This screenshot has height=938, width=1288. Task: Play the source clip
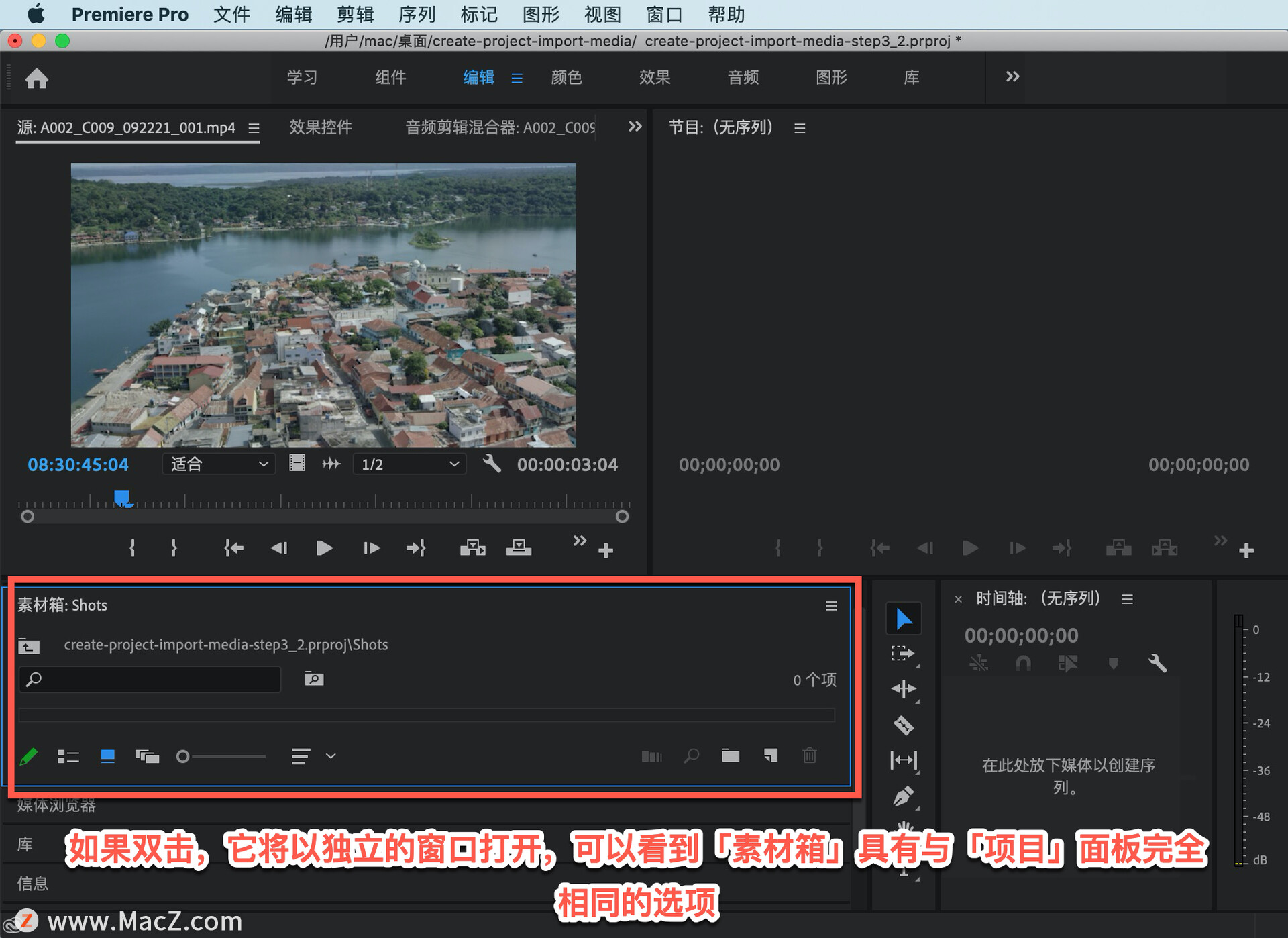coord(325,548)
